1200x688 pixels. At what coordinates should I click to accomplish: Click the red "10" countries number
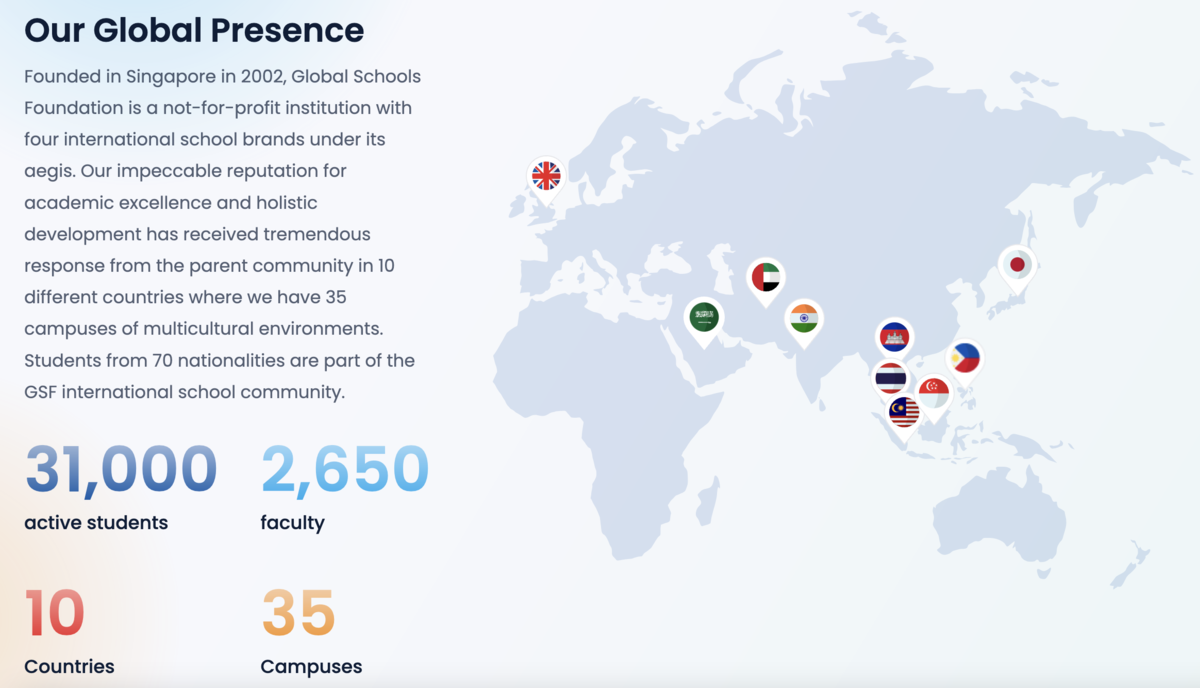coord(55,613)
